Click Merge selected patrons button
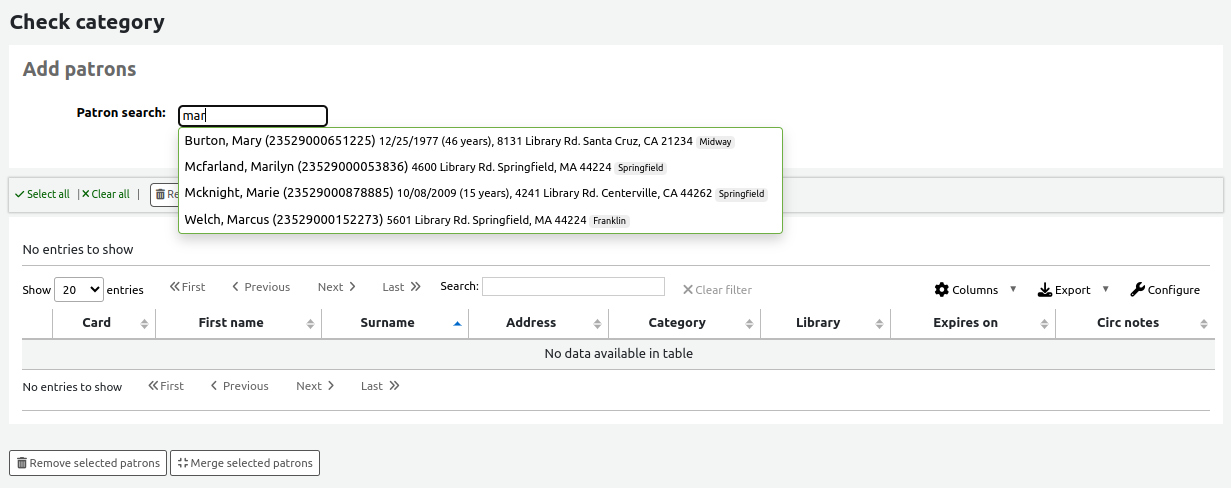 coord(245,463)
